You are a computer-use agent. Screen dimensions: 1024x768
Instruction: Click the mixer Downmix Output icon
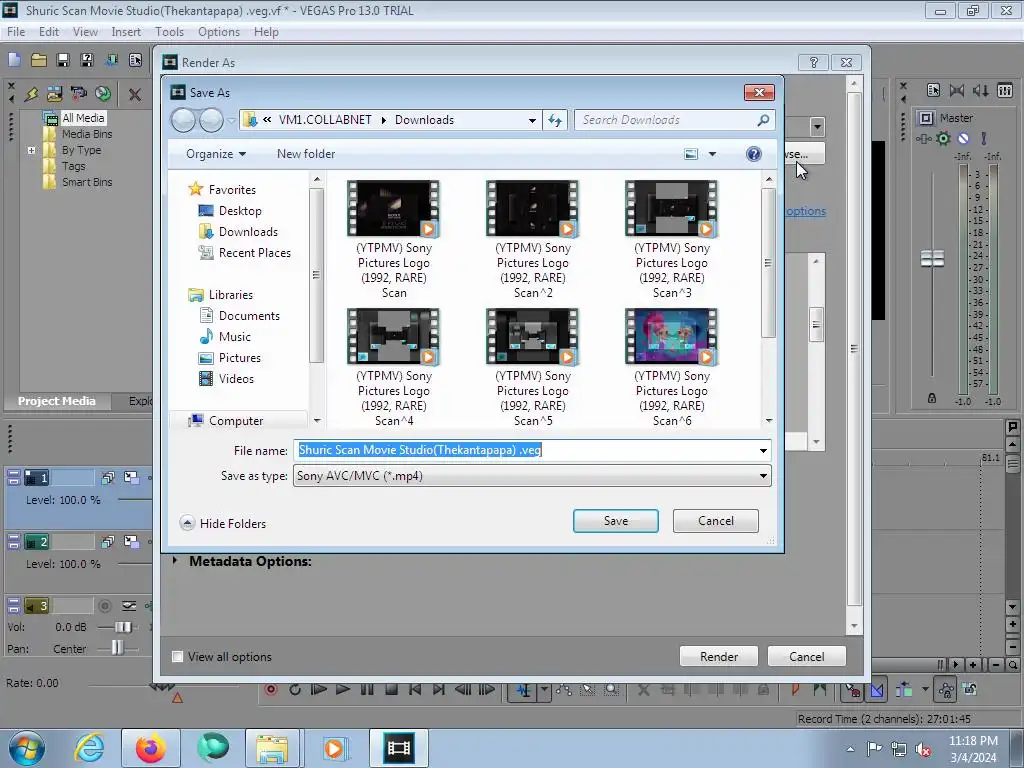pos(957,91)
